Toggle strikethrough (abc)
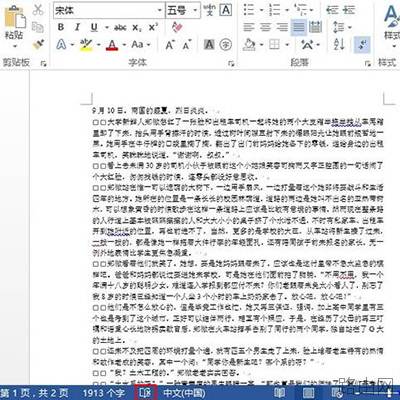This screenshot has height=400, width=400. pyautogui.click(x=120, y=27)
